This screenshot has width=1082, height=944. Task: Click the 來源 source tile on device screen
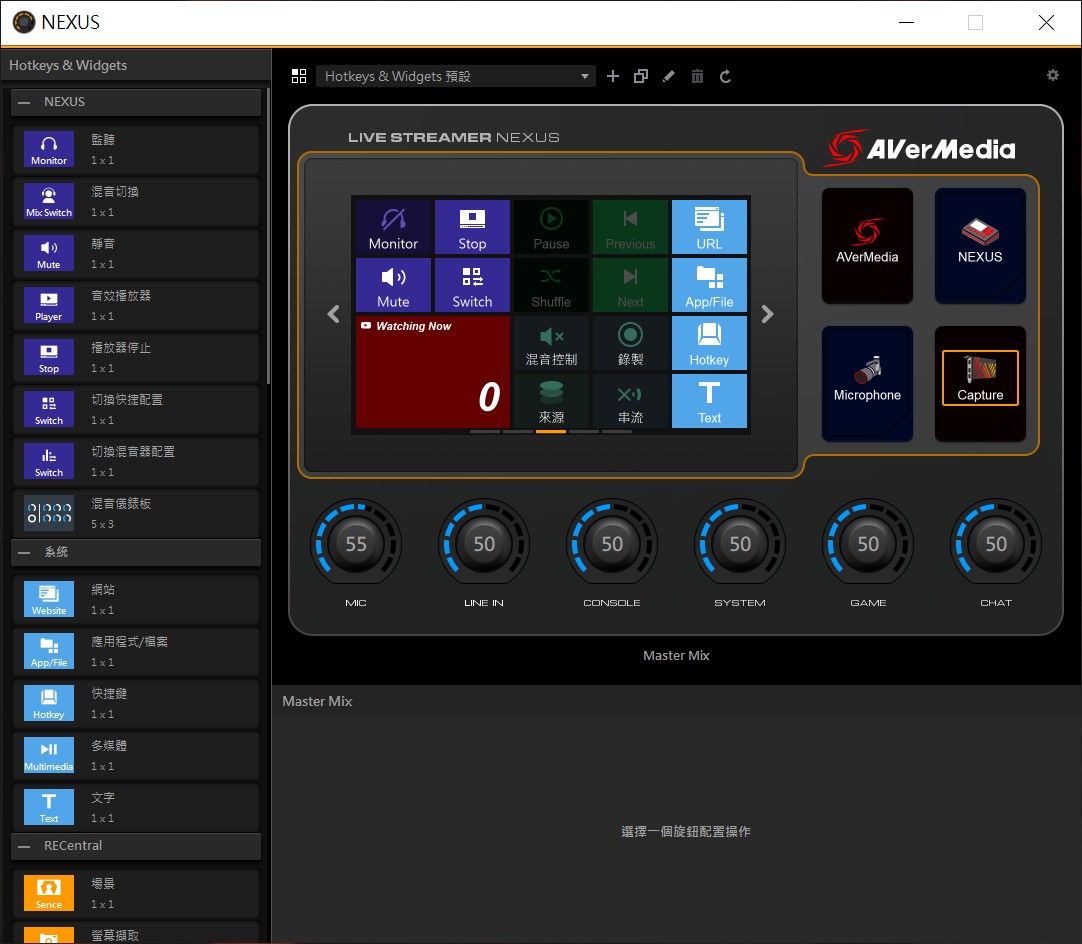pyautogui.click(x=551, y=401)
